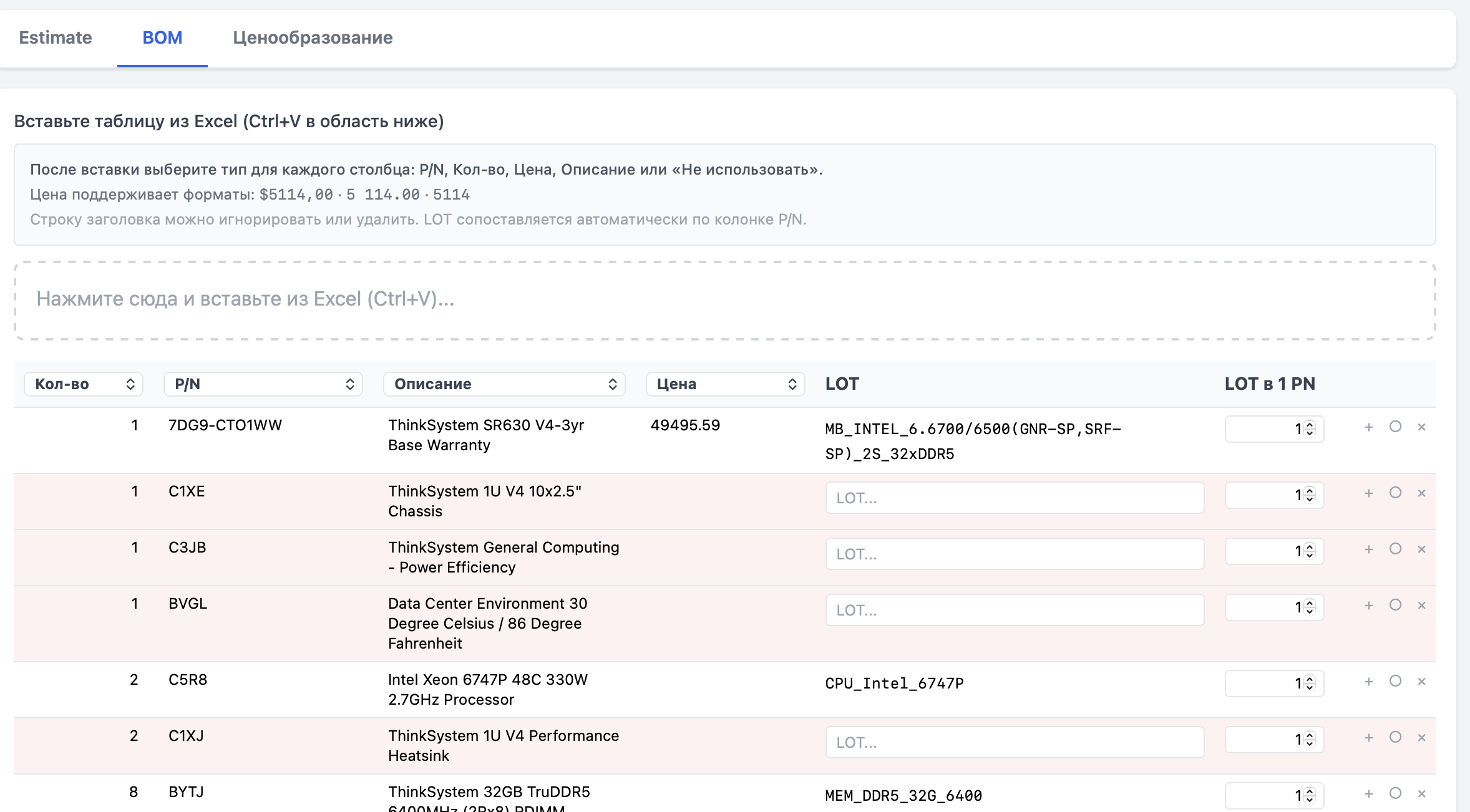Adjust LOT quantity stepper for C5R8 row
This screenshot has height=812, width=1470.
[x=1309, y=684]
